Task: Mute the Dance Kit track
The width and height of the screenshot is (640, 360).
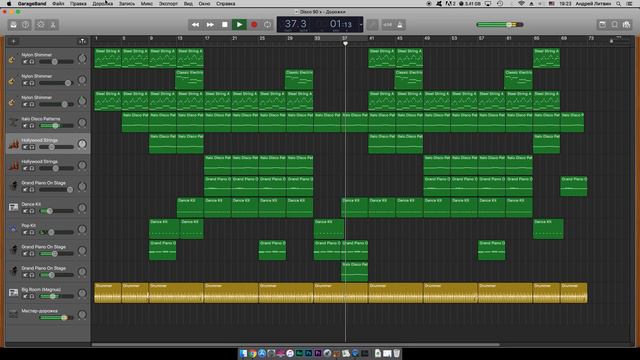Action: click(25, 211)
